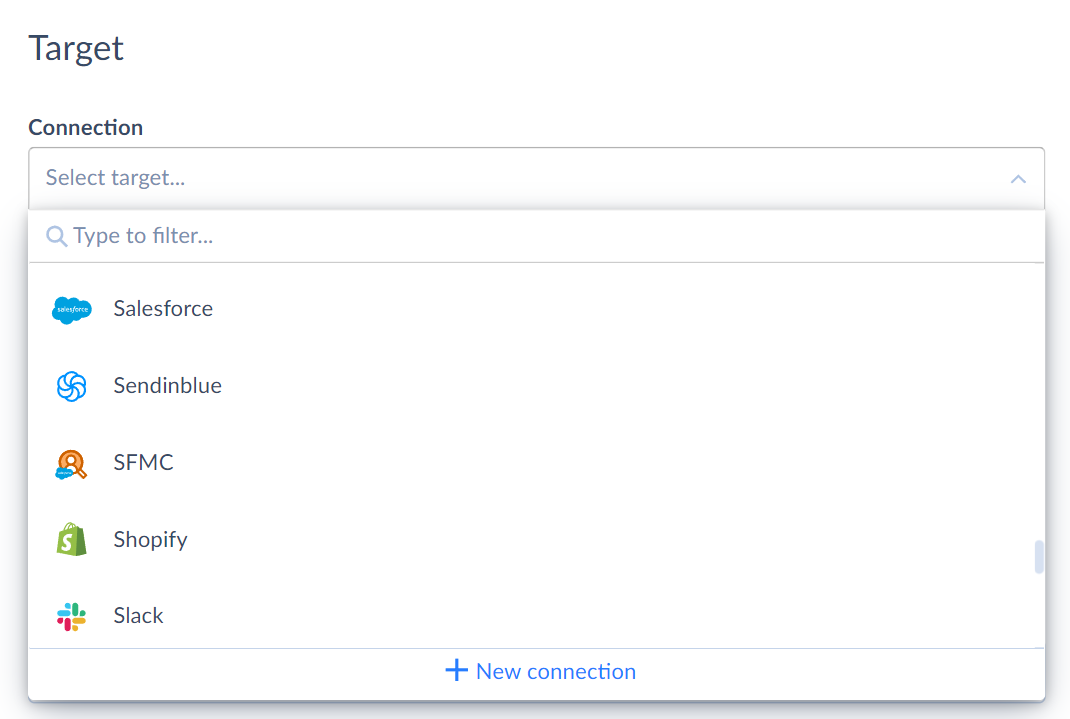1070x719 pixels.
Task: Click the Sendinblue swirl logo icon
Action: (x=72, y=386)
